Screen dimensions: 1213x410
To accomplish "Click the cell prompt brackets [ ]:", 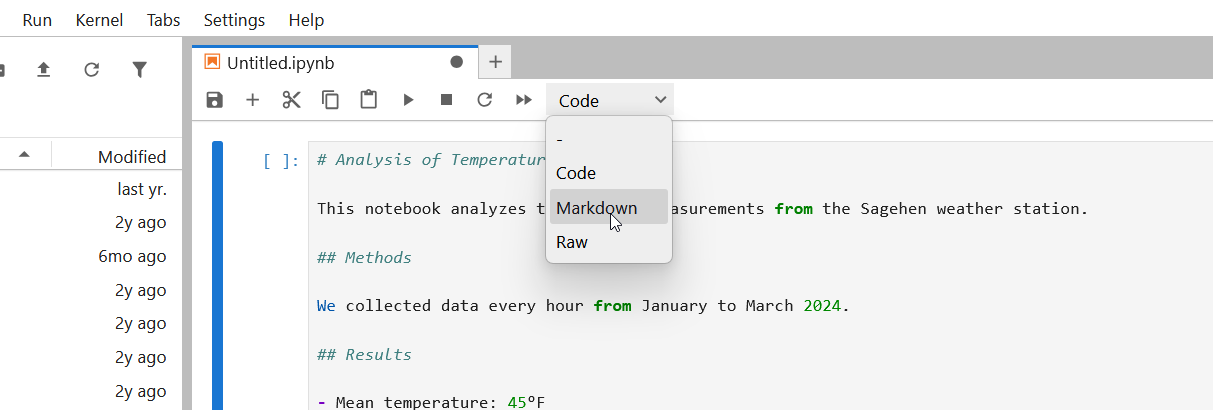I will (280, 161).
